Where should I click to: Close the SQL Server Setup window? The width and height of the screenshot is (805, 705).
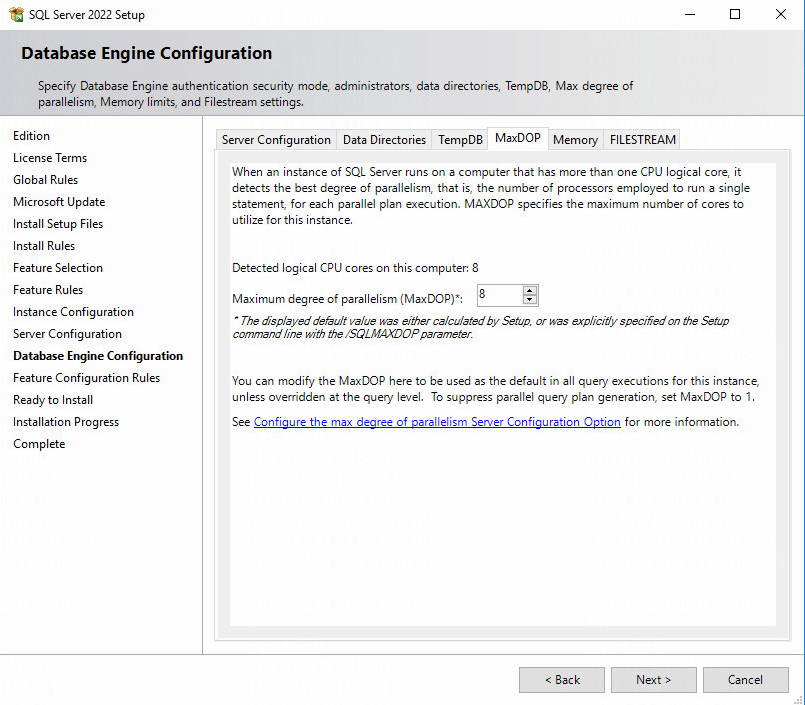781,14
